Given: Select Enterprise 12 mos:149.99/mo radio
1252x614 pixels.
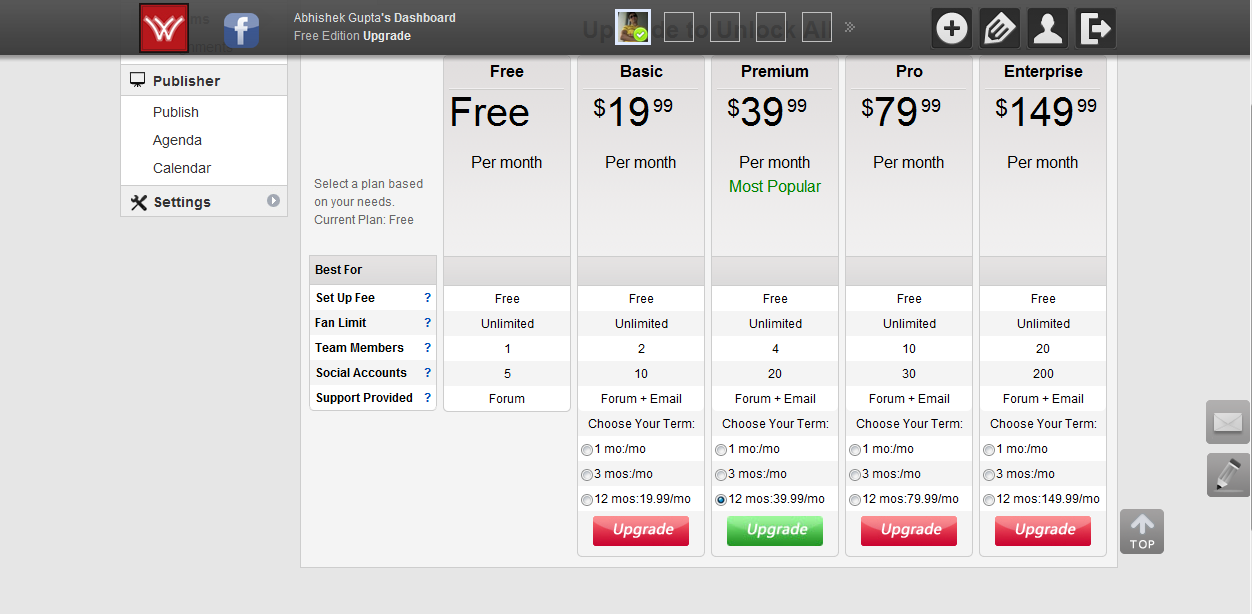Looking at the screenshot, I should point(989,500).
